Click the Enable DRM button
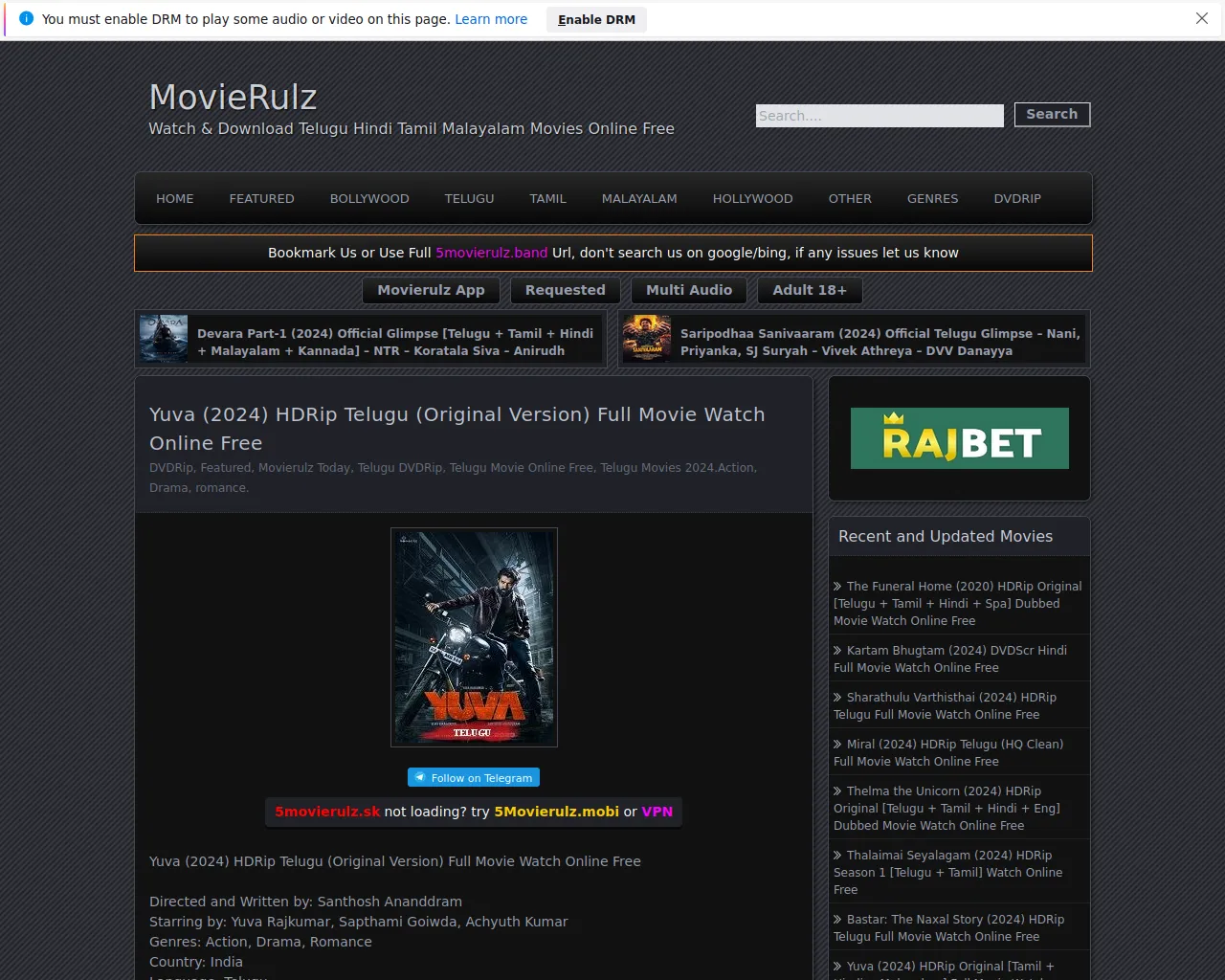Image resolution: width=1225 pixels, height=980 pixels. point(596,19)
